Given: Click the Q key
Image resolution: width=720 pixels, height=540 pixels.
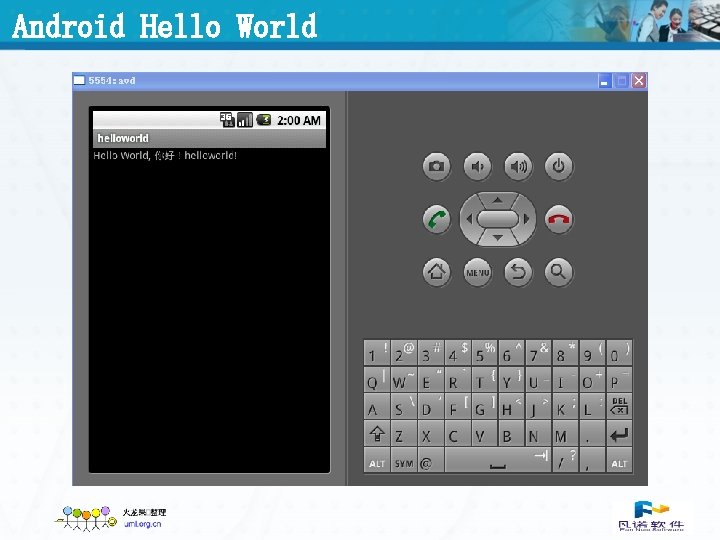Looking at the screenshot, I should [377, 379].
